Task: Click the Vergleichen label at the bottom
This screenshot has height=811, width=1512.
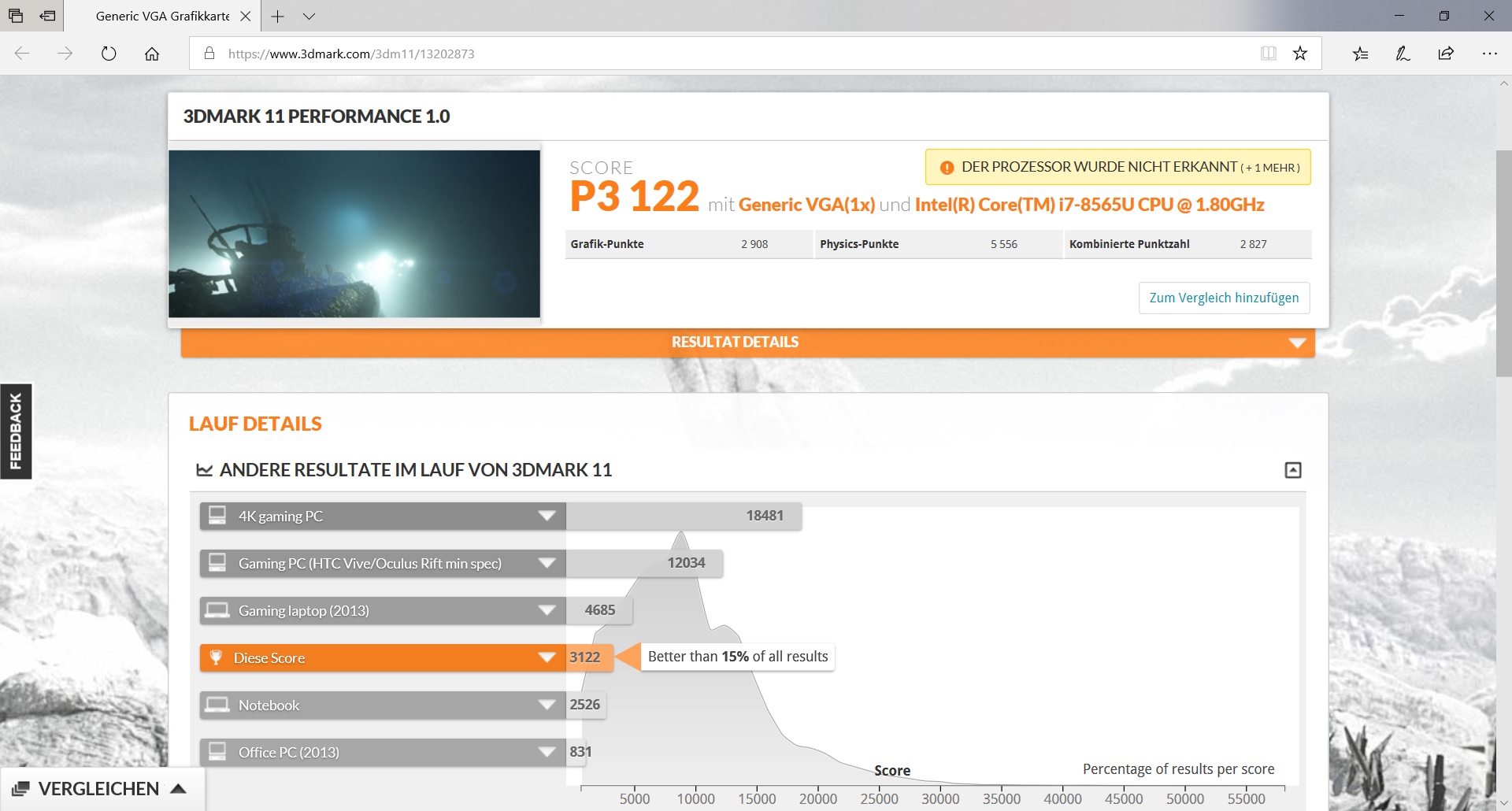Action: click(x=98, y=789)
